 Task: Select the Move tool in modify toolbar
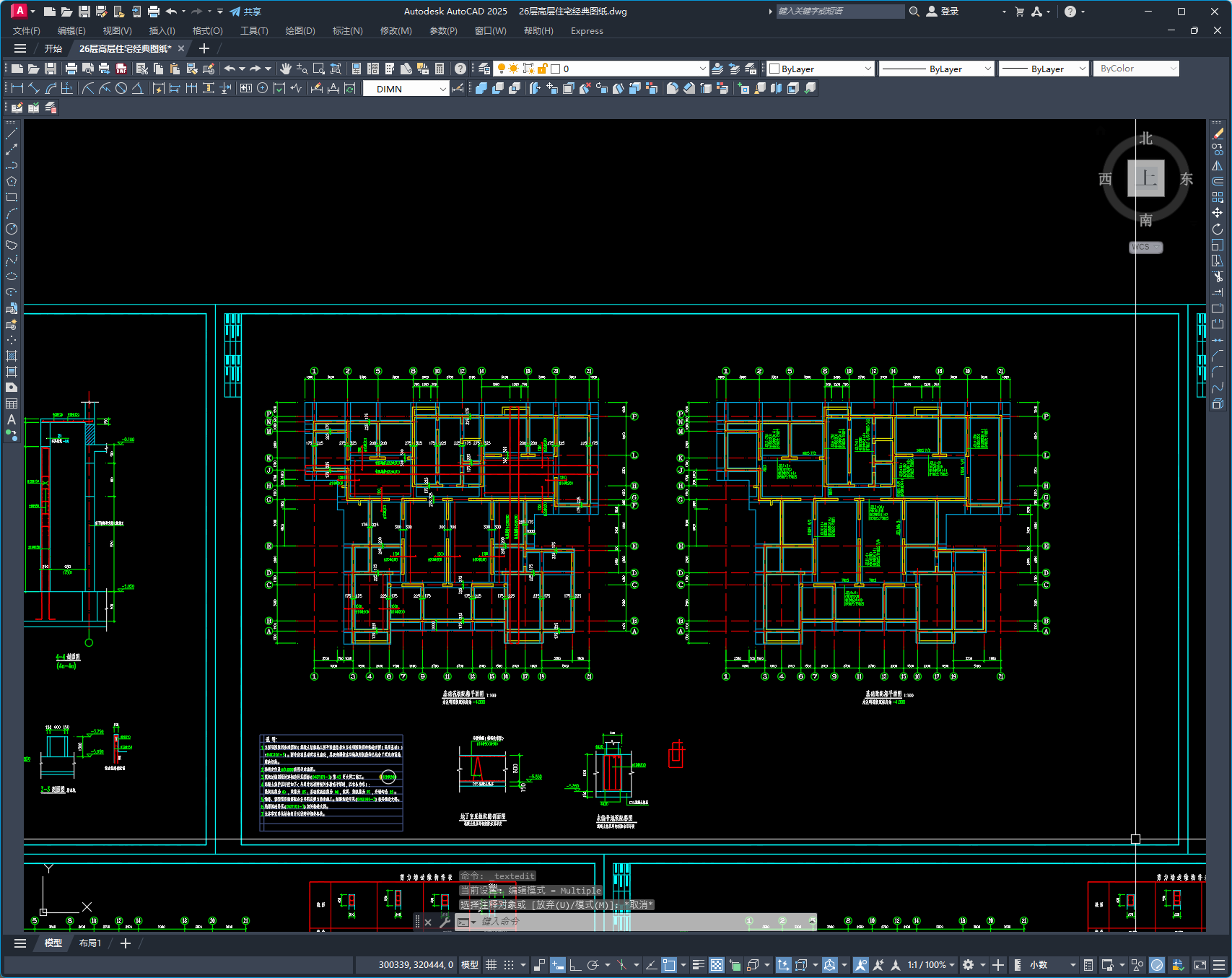click(x=1218, y=213)
